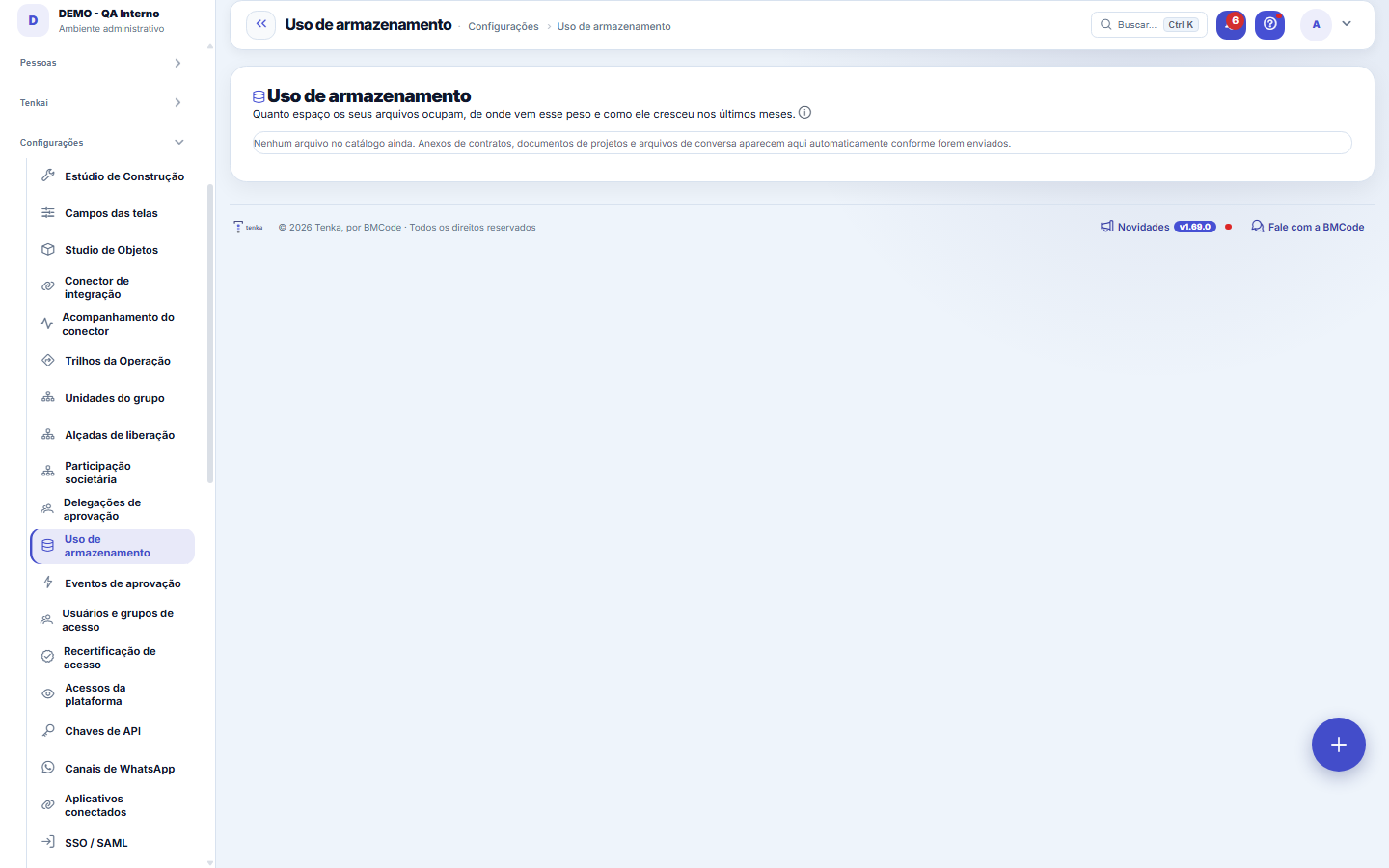Click the key icon for Chaves de API
The height and width of the screenshot is (868, 1389).
click(x=48, y=730)
